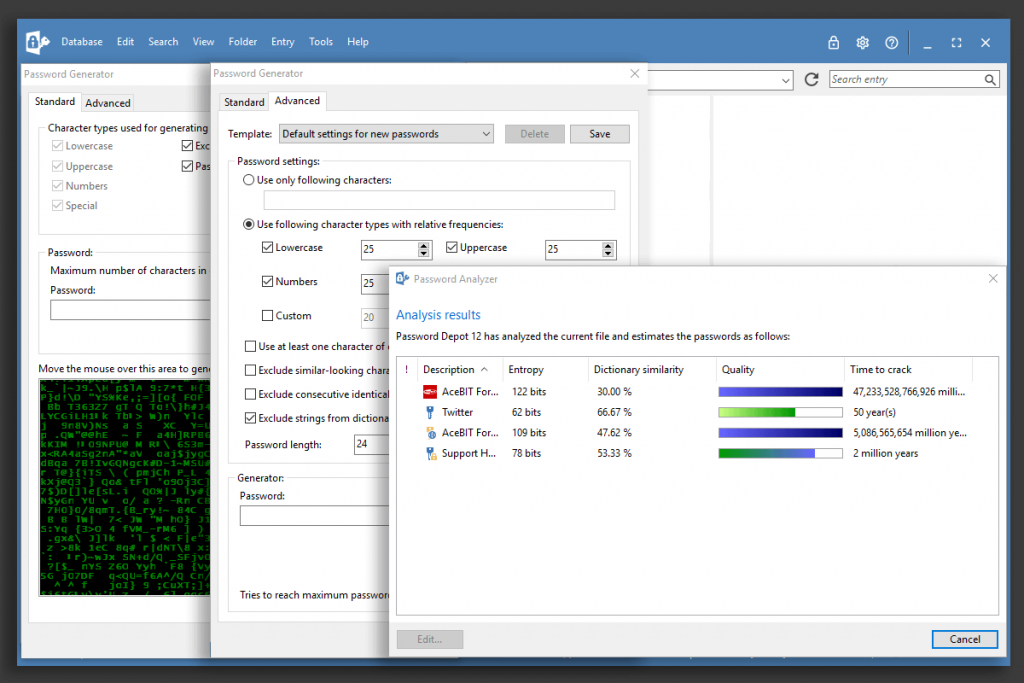Screen dimensions: 1024x683
Task: Enable 'Exclude similar-looking' checkbox
Action: pyautogui.click(x=250, y=370)
